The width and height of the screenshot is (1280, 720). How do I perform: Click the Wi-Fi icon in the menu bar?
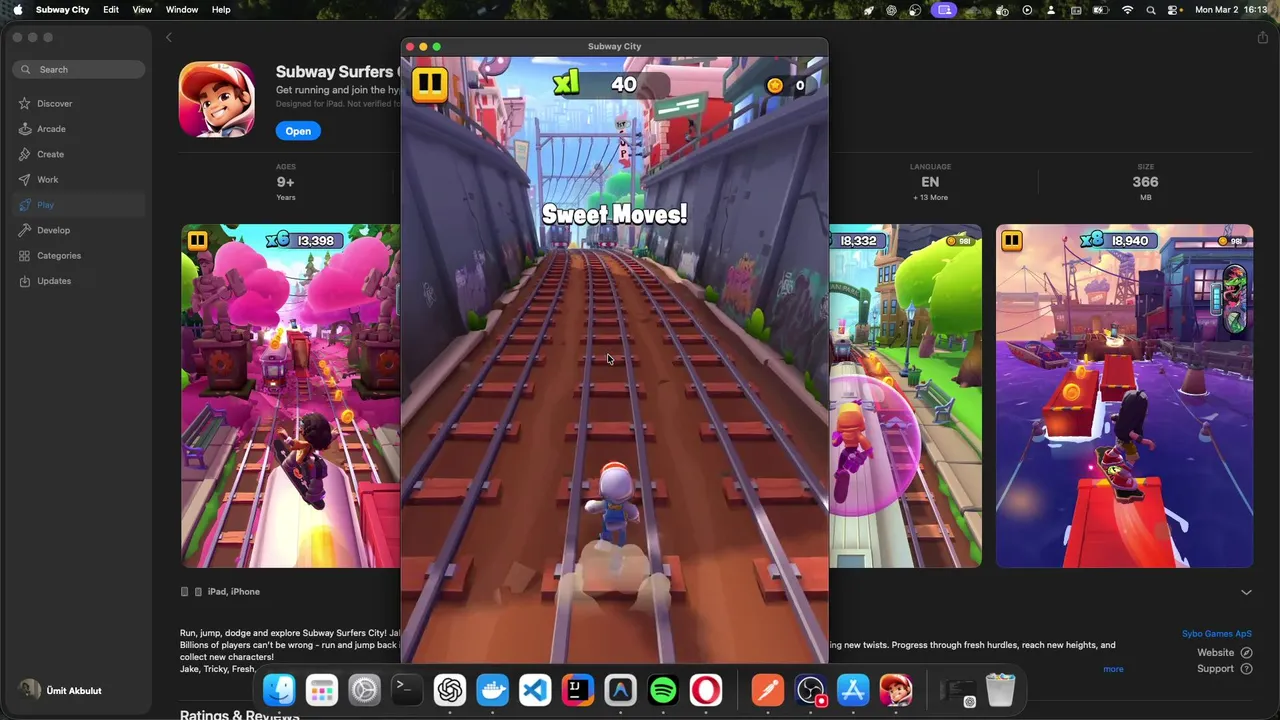1128,10
